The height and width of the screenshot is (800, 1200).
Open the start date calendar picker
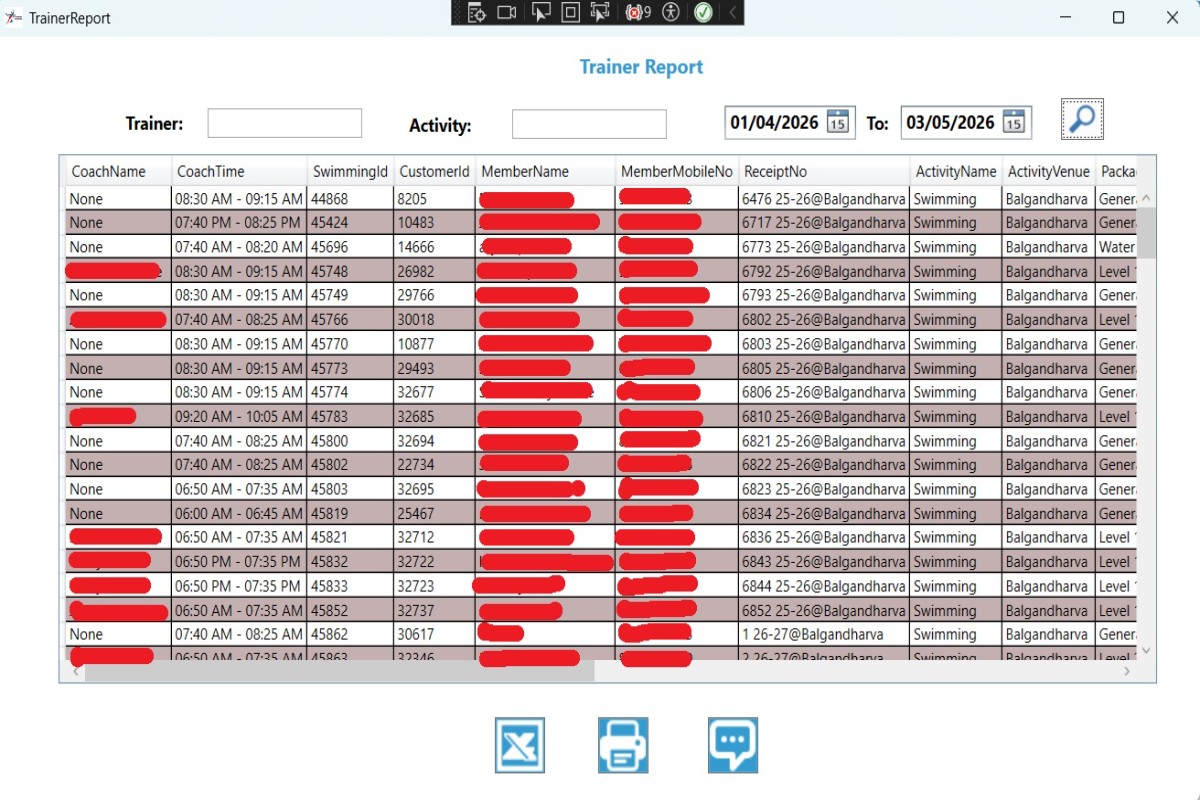(838, 123)
